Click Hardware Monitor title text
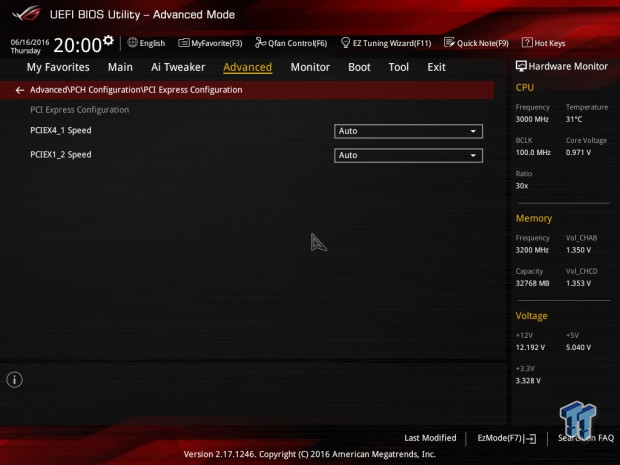Image resolution: width=620 pixels, height=465 pixels. tap(568, 66)
